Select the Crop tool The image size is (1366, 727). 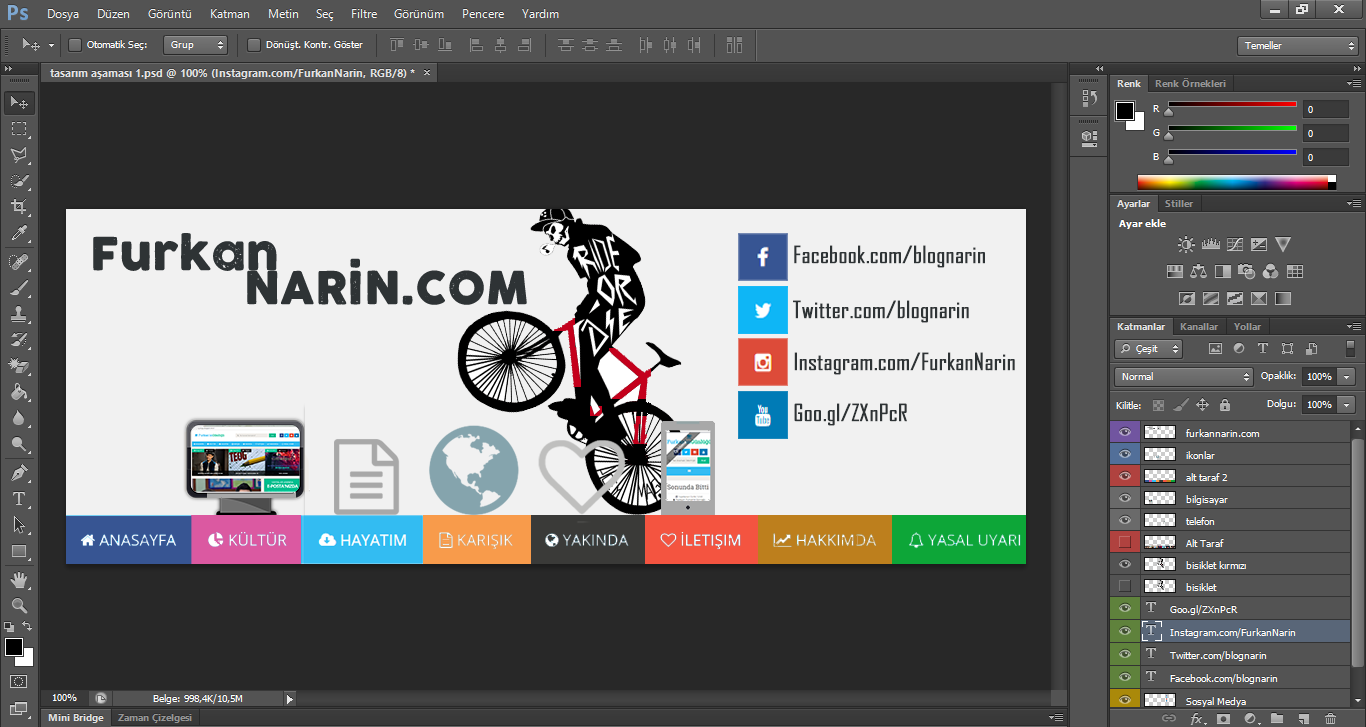pos(19,207)
